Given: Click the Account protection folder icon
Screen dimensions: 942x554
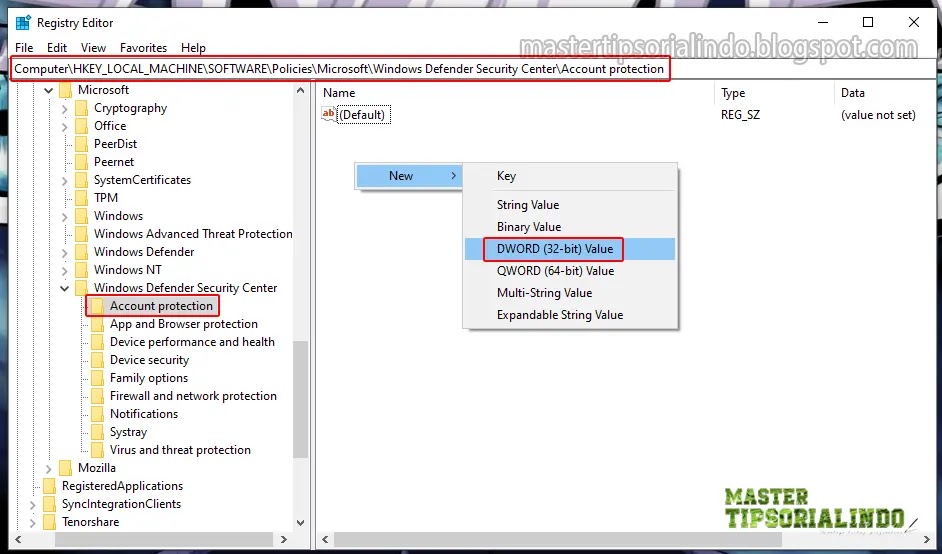Looking at the screenshot, I should coord(97,306).
